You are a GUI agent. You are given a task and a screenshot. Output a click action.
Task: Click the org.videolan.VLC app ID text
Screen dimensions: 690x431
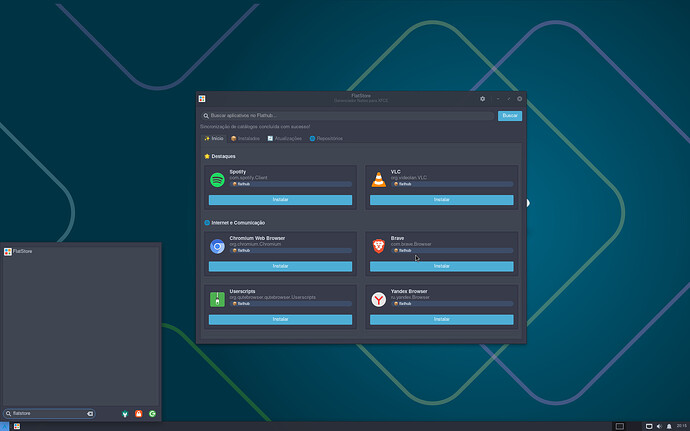(409, 178)
